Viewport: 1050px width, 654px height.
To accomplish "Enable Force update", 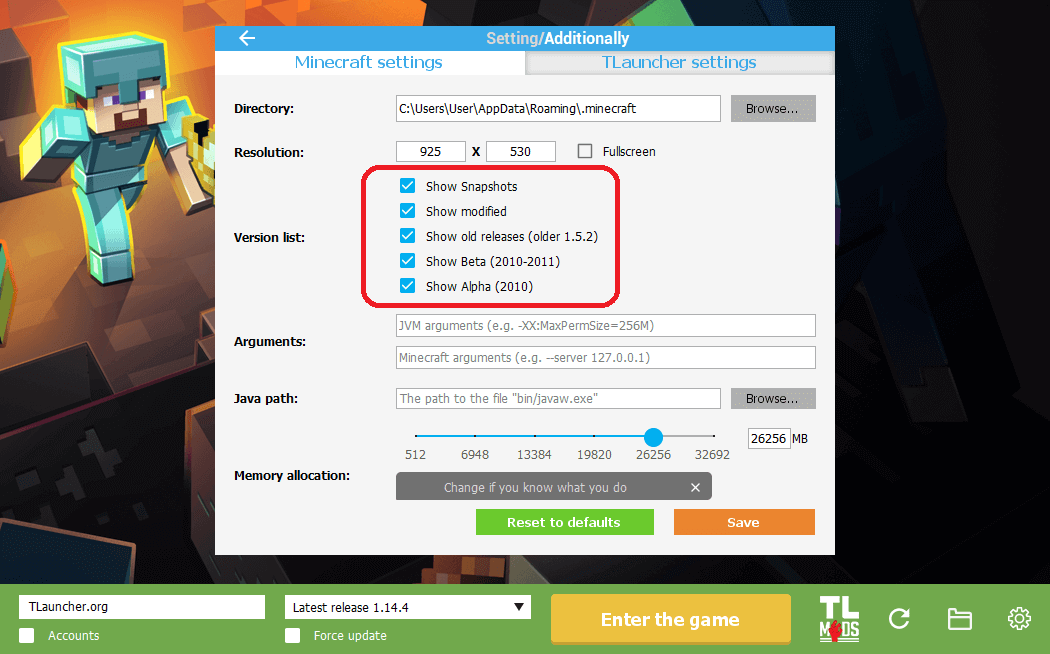I will coord(292,635).
